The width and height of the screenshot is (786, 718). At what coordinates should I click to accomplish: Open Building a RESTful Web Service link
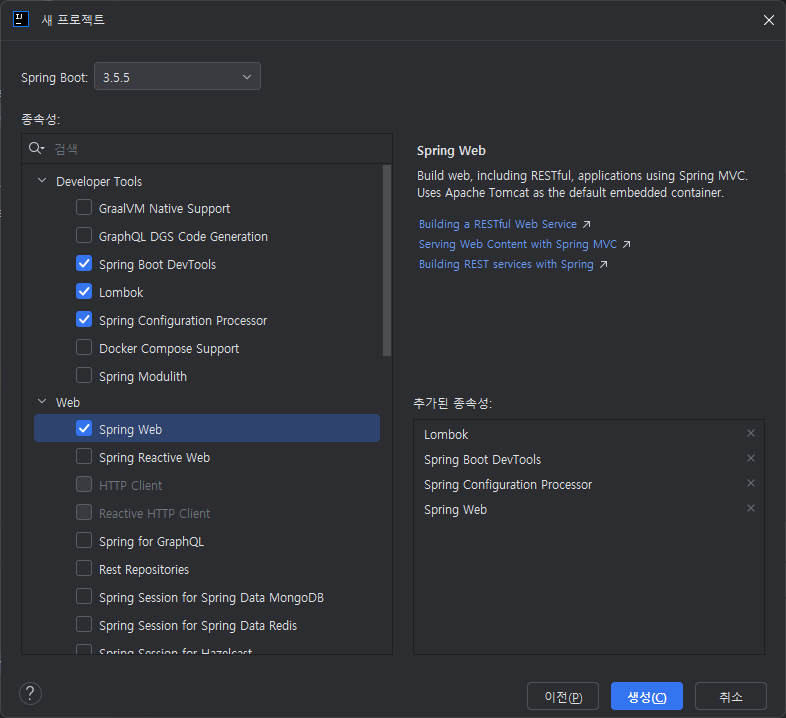pos(498,224)
